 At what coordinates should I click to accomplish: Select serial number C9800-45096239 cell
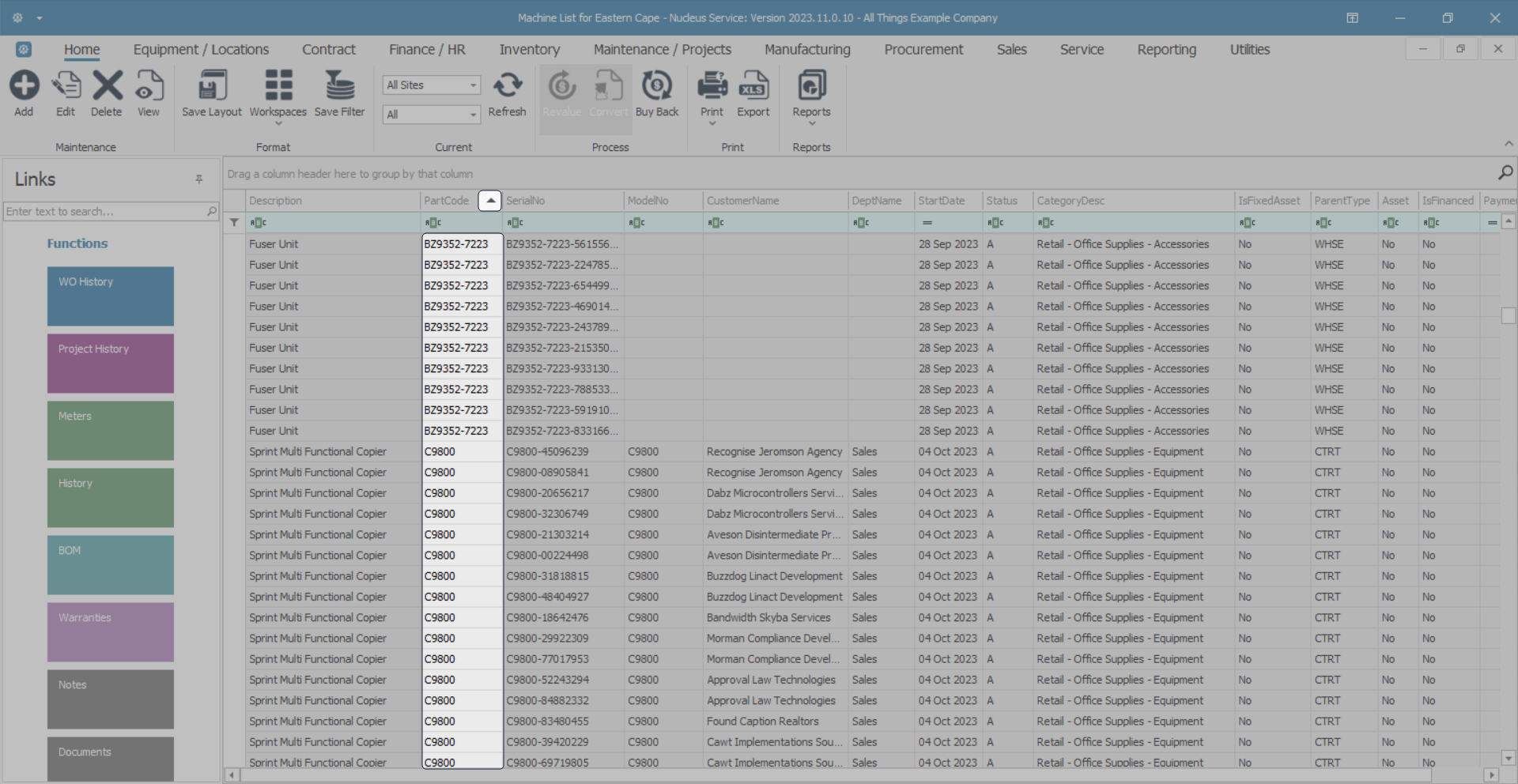(563, 452)
